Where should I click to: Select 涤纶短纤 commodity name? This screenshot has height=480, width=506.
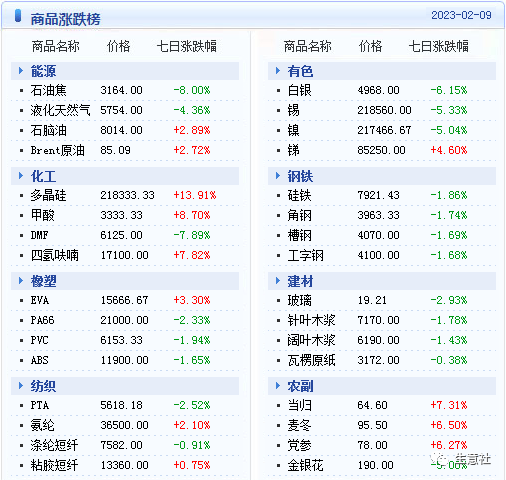[55, 445]
